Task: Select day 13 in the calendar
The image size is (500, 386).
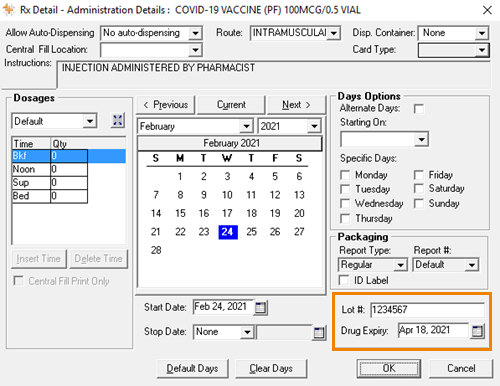Action: pos(299,195)
